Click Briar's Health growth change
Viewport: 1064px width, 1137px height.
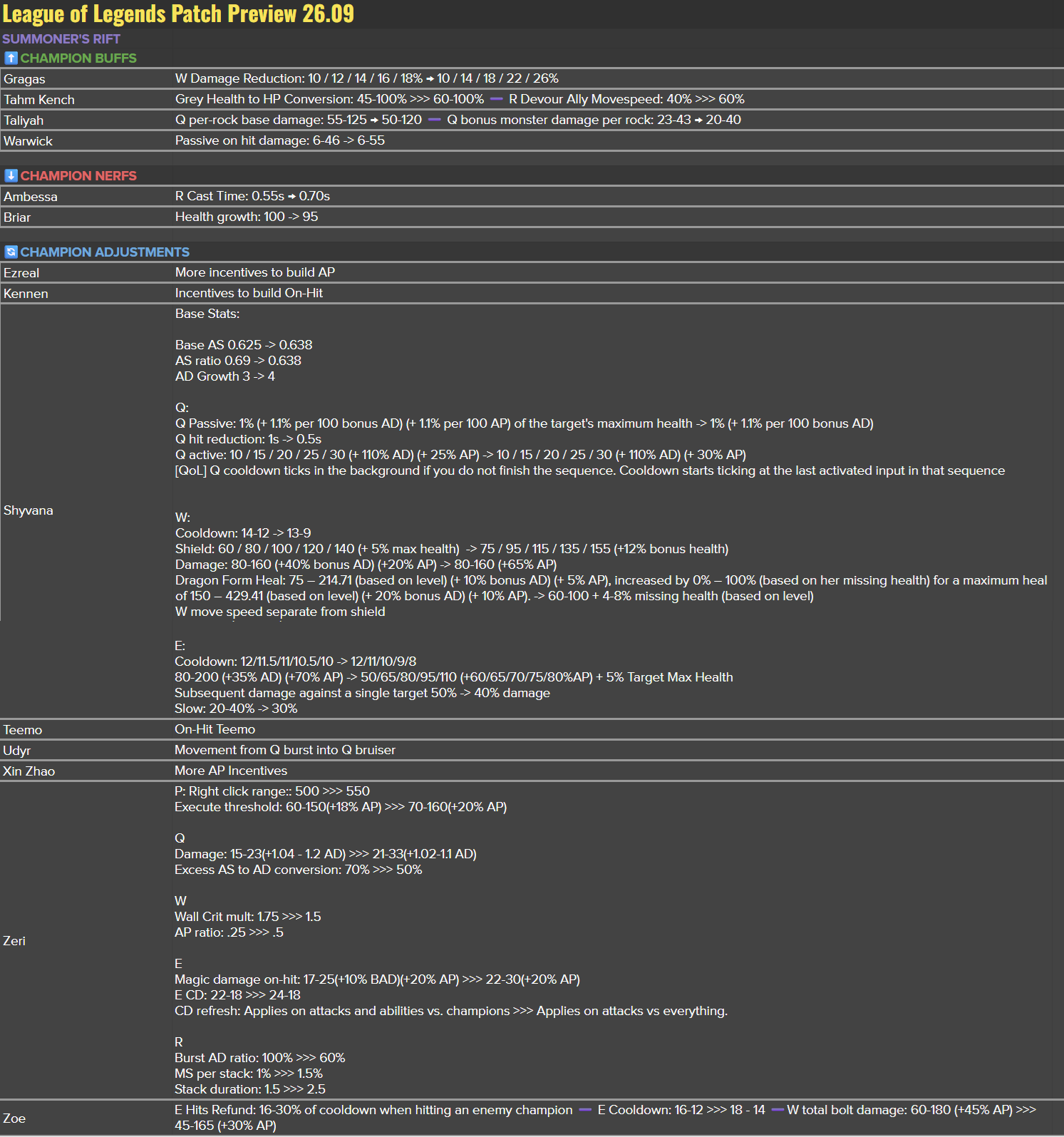(247, 217)
